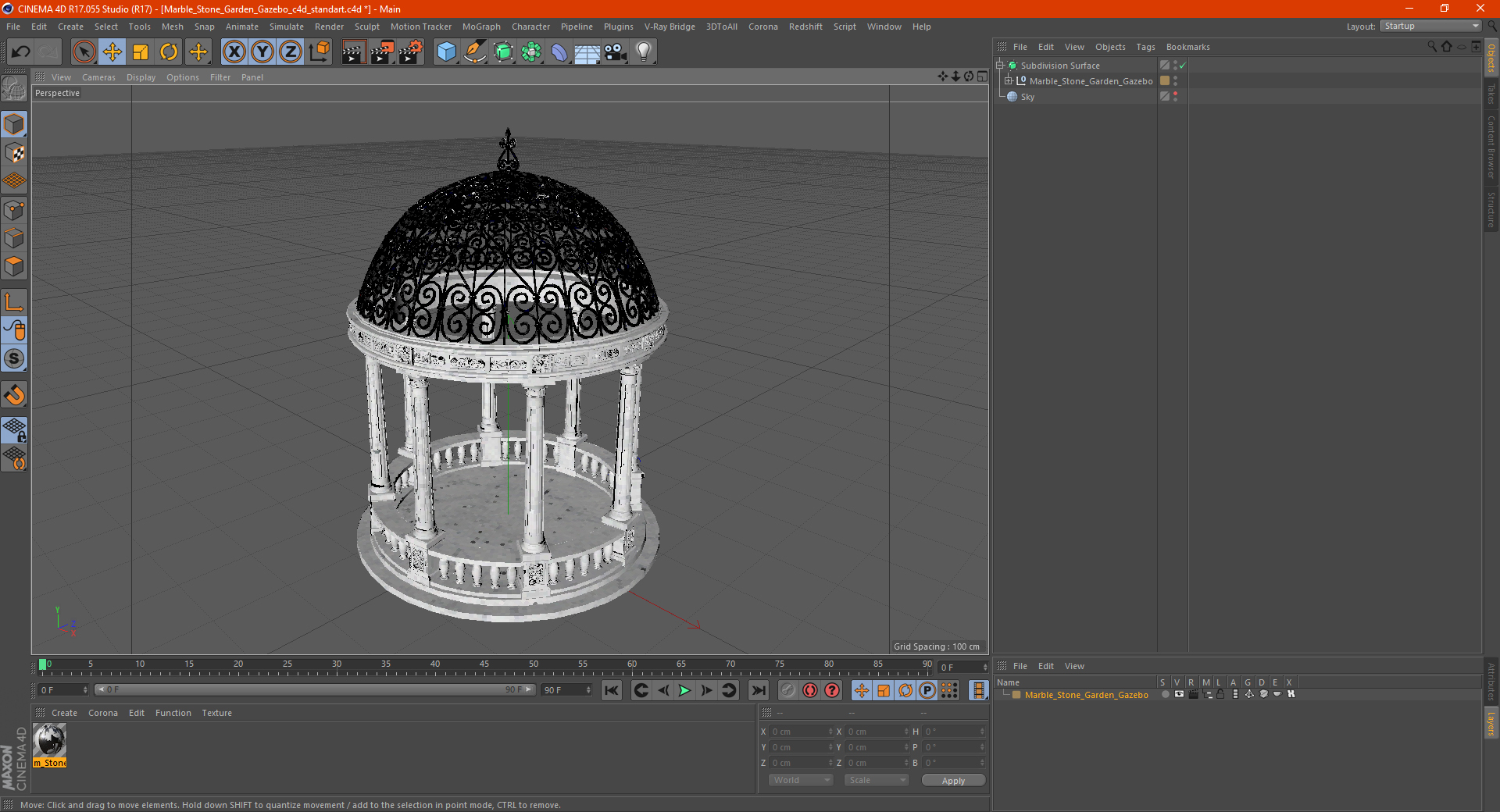Screen dimensions: 1500x812
Task: Go to end of animation
Action: pyautogui.click(x=758, y=690)
